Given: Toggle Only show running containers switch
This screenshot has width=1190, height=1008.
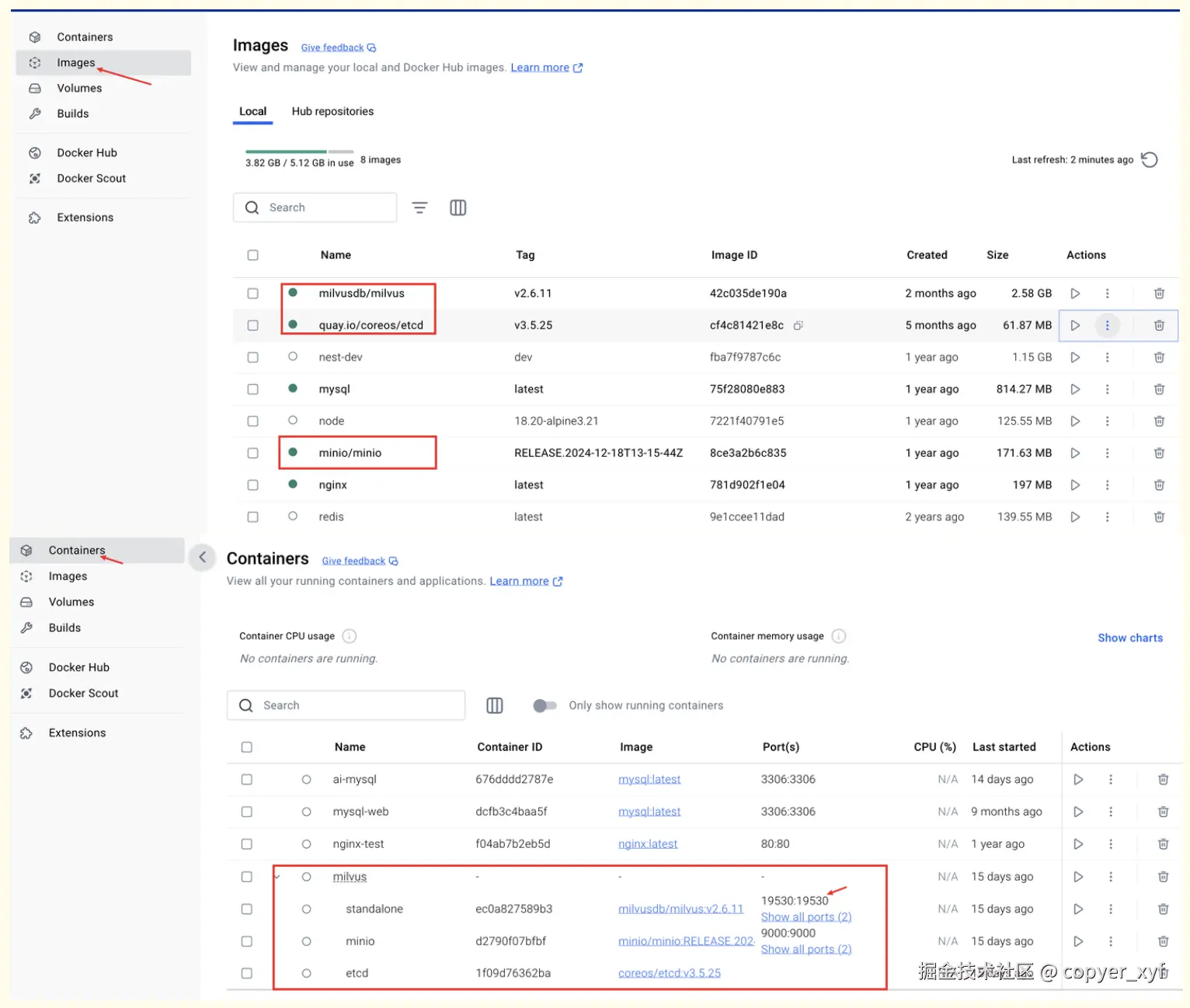Looking at the screenshot, I should click(x=545, y=705).
